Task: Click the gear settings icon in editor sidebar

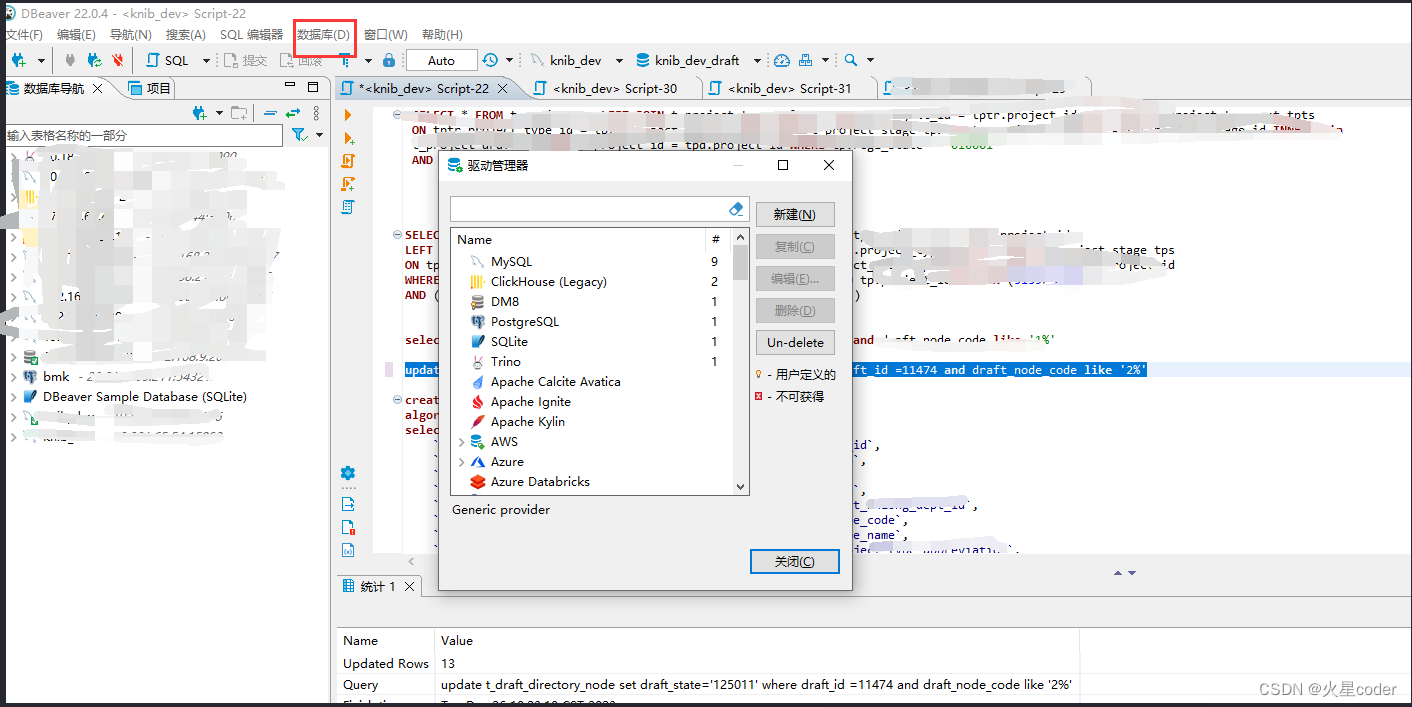Action: pyautogui.click(x=348, y=473)
